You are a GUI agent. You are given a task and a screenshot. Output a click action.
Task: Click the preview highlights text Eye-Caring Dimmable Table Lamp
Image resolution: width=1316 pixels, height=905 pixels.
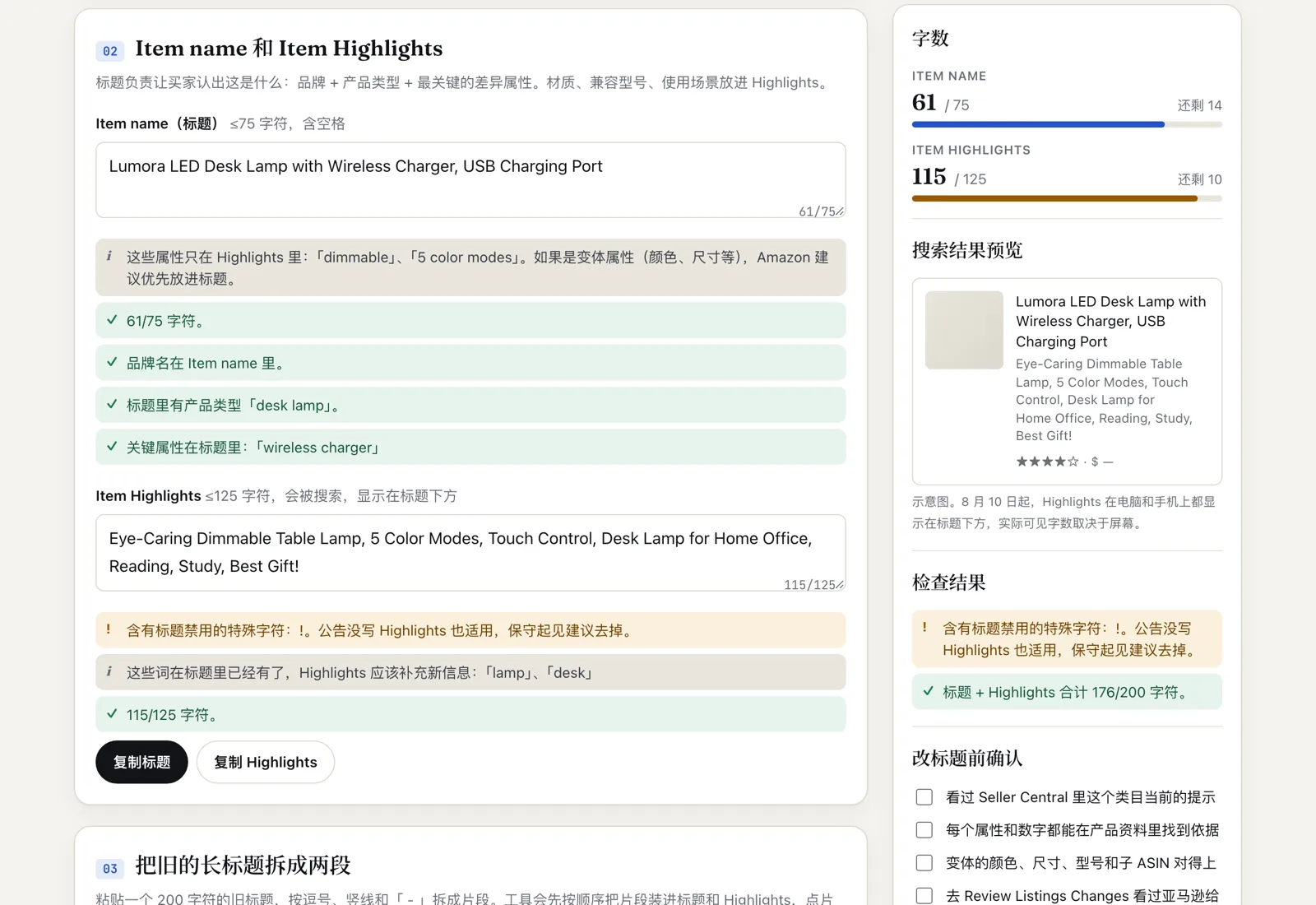pyautogui.click(x=1104, y=400)
